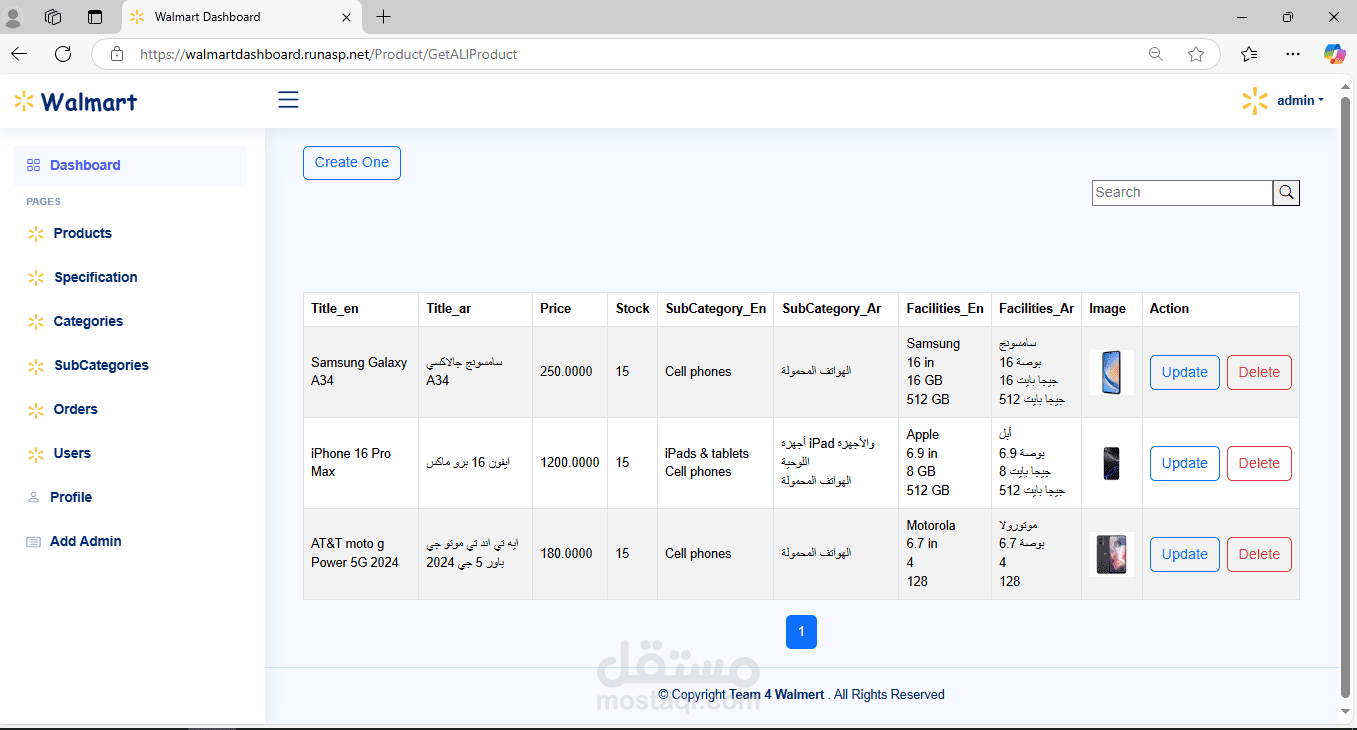The width and height of the screenshot is (1357, 730).
Task: Go to the Specification page
Action: pos(96,277)
